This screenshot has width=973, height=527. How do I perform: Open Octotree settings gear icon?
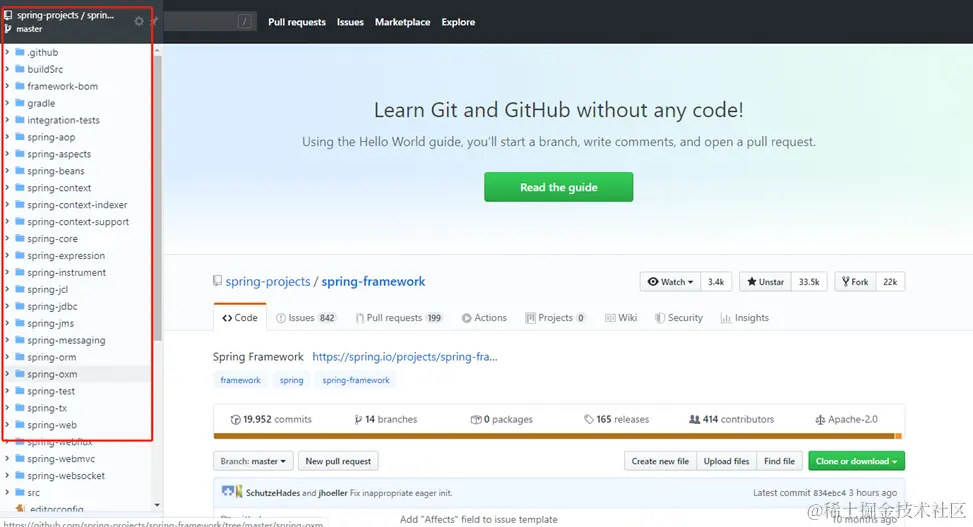point(139,21)
